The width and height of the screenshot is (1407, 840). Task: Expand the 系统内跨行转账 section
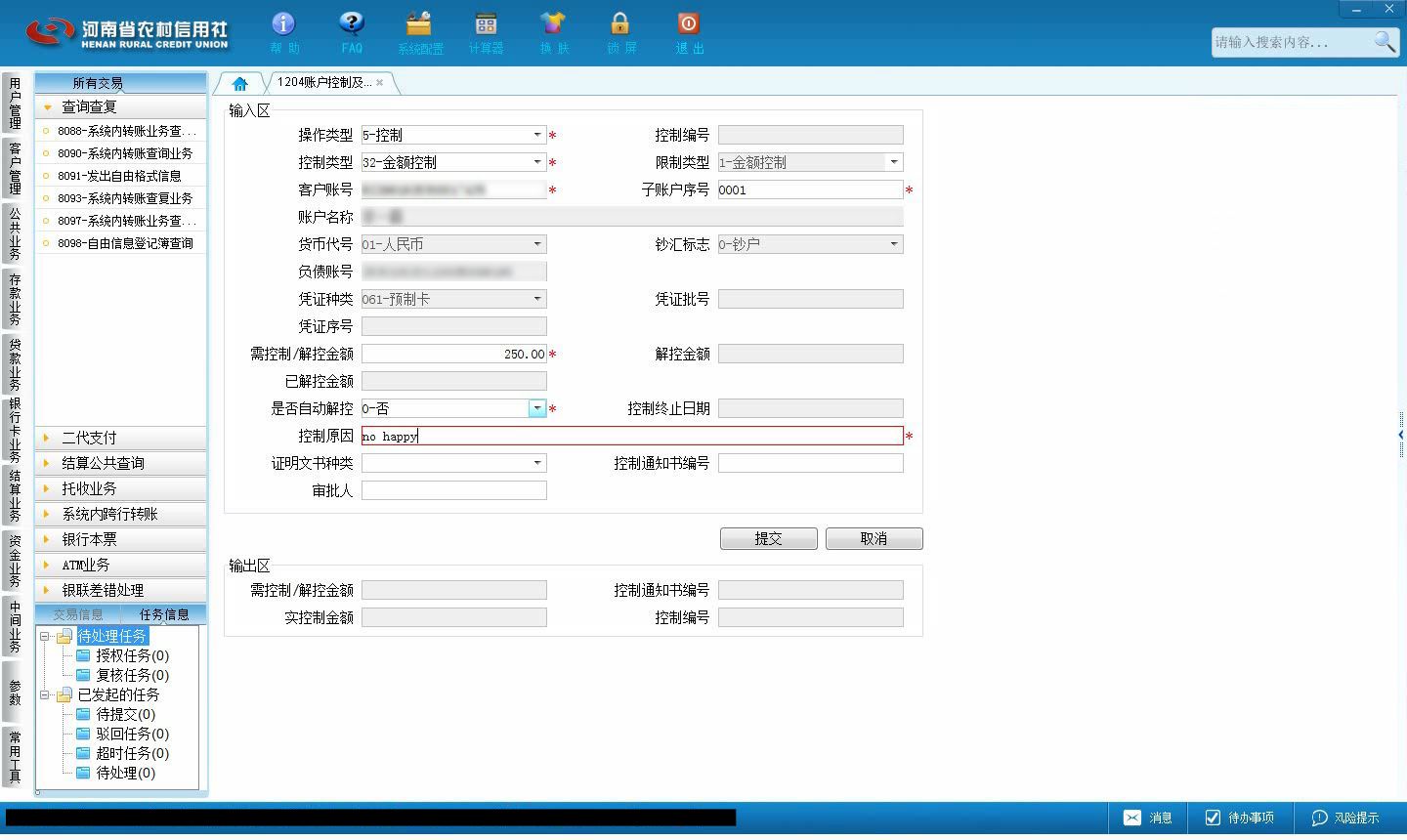click(x=121, y=514)
